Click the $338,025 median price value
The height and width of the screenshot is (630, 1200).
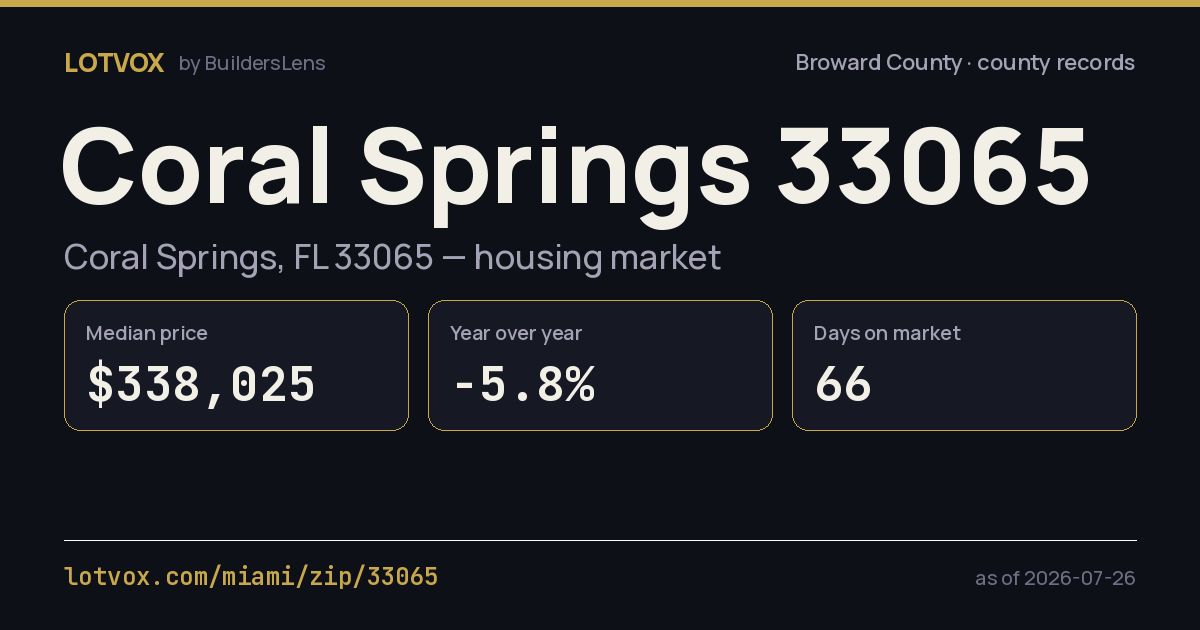[x=201, y=385]
